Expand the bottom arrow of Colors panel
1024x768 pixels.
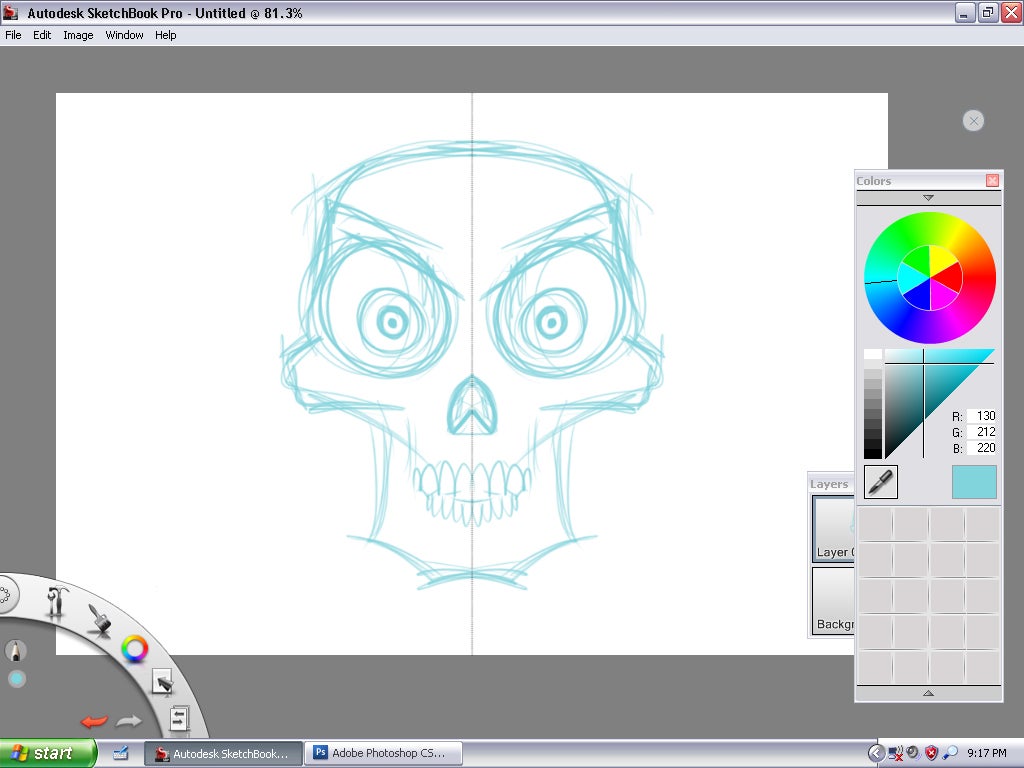928,693
